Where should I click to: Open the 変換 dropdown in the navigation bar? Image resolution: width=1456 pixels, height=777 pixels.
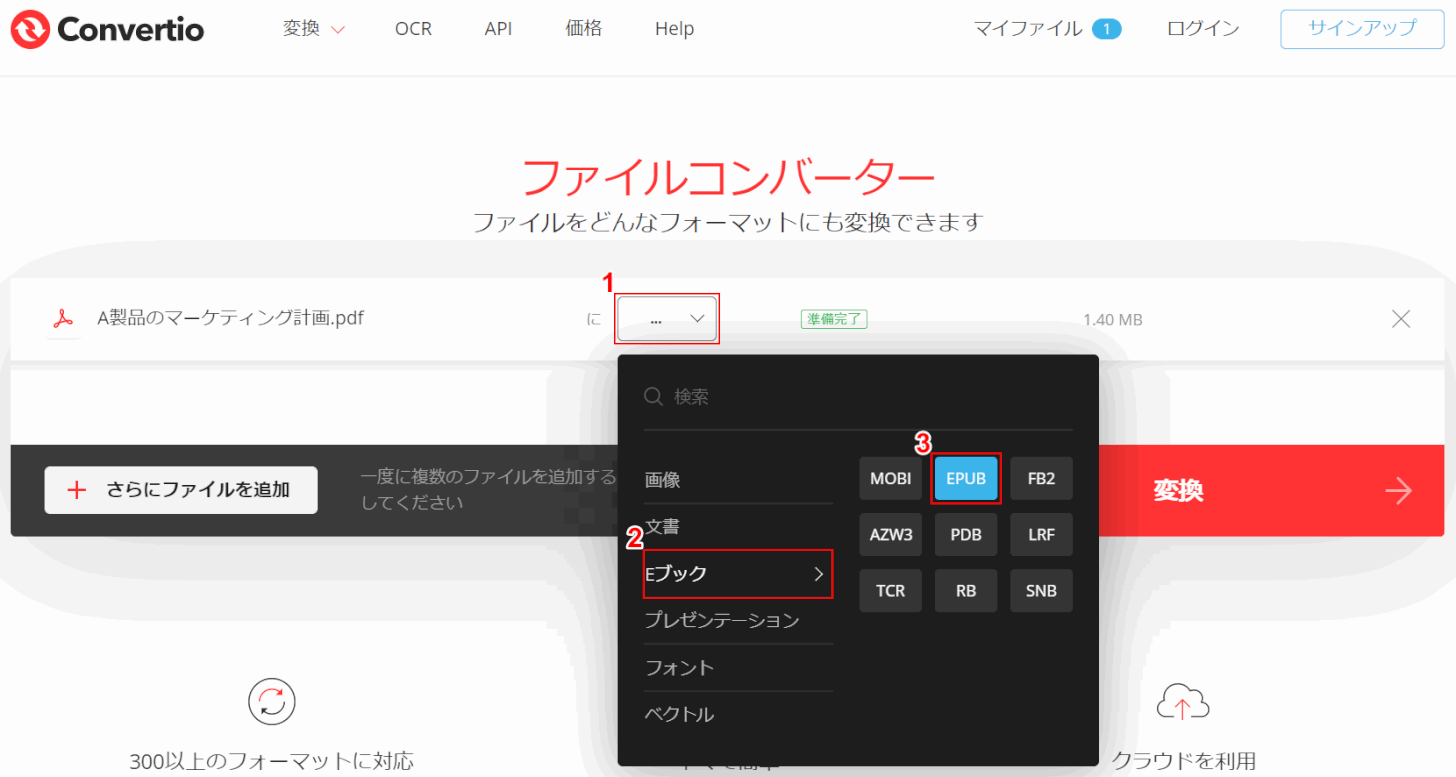click(313, 29)
